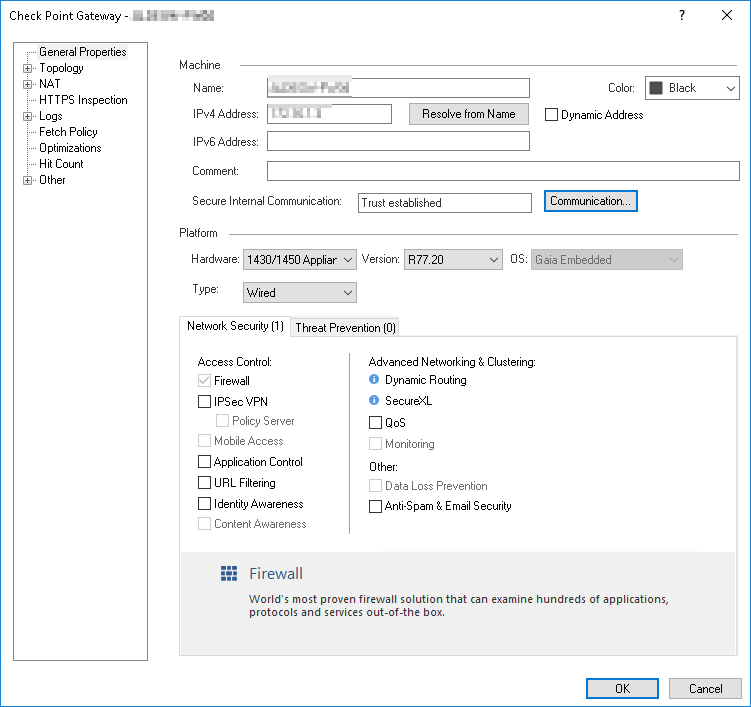Toggle the Application Control checkbox
The image size is (751, 707).
pos(205,462)
